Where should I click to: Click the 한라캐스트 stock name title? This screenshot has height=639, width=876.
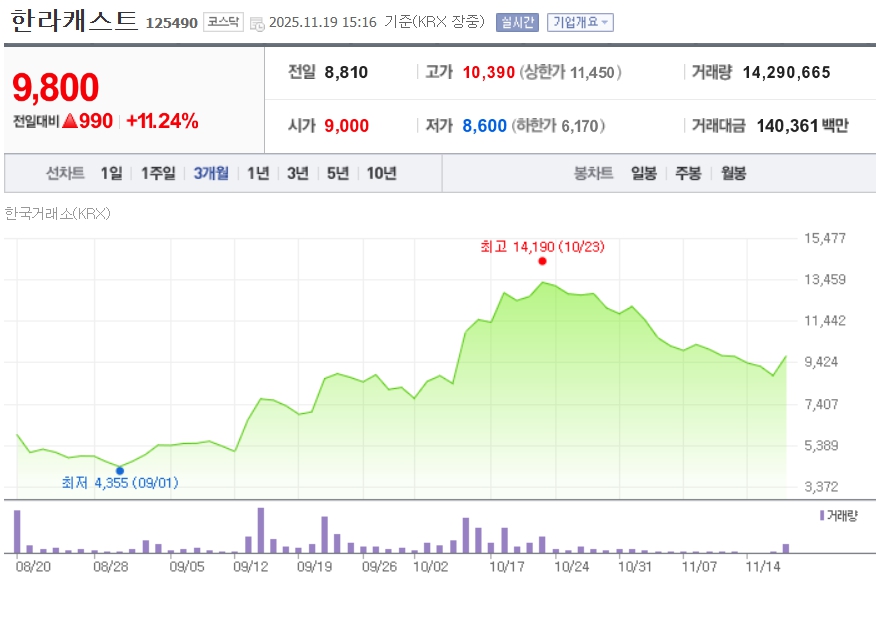(x=75, y=21)
